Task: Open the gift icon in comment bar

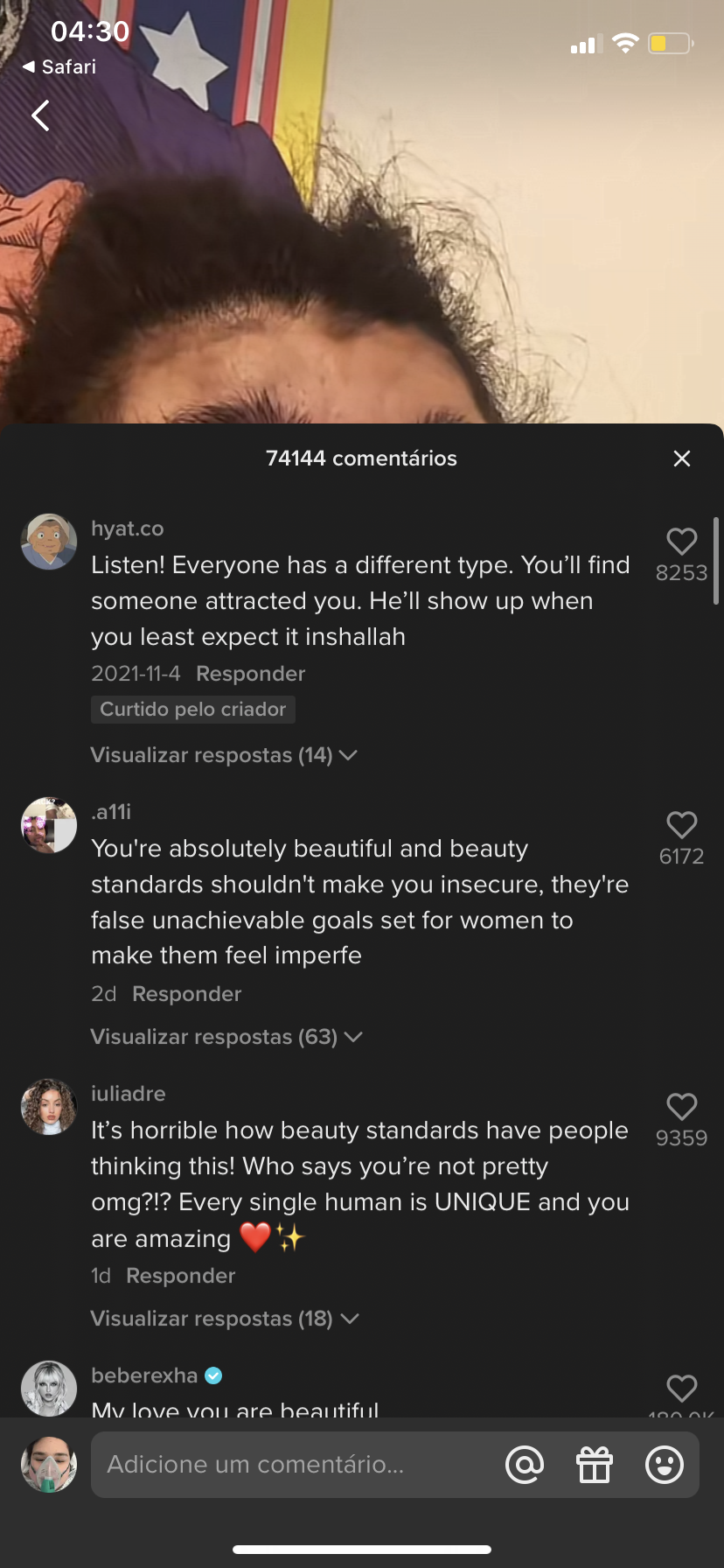Action: (595, 1465)
